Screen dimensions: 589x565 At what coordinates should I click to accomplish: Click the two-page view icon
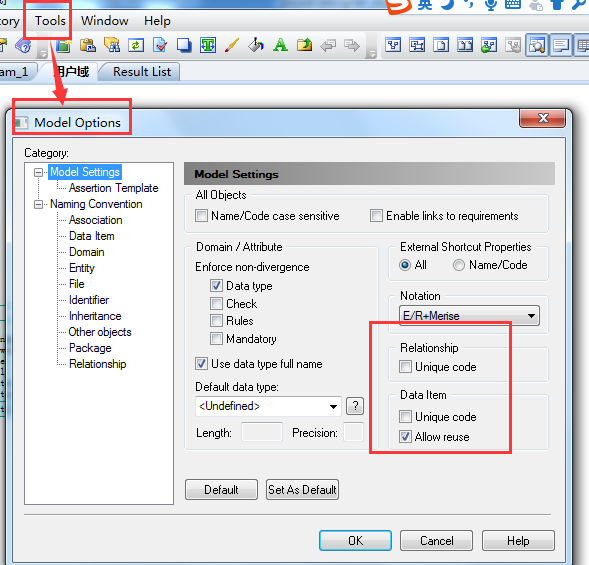465,45
